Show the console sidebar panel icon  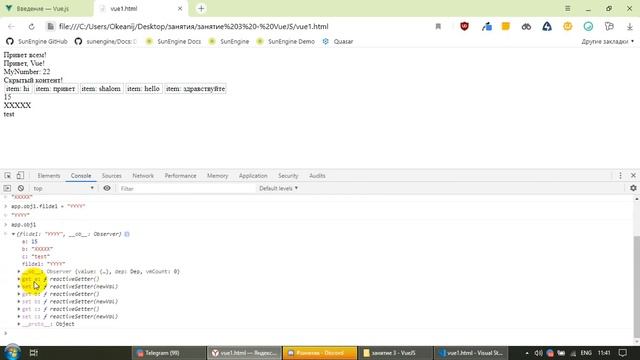coord(7,188)
